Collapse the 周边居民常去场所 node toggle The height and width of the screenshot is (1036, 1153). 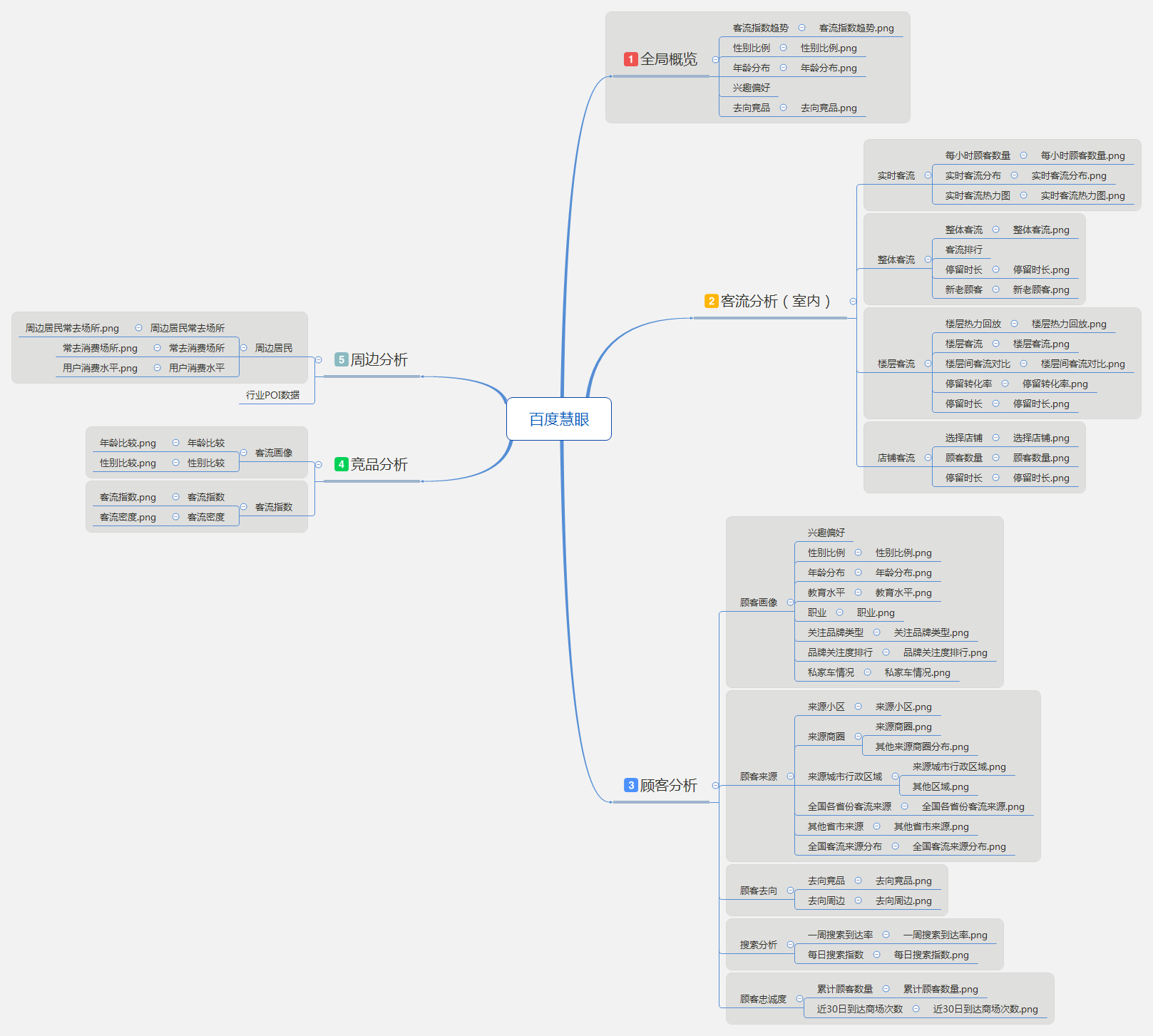tap(138, 328)
